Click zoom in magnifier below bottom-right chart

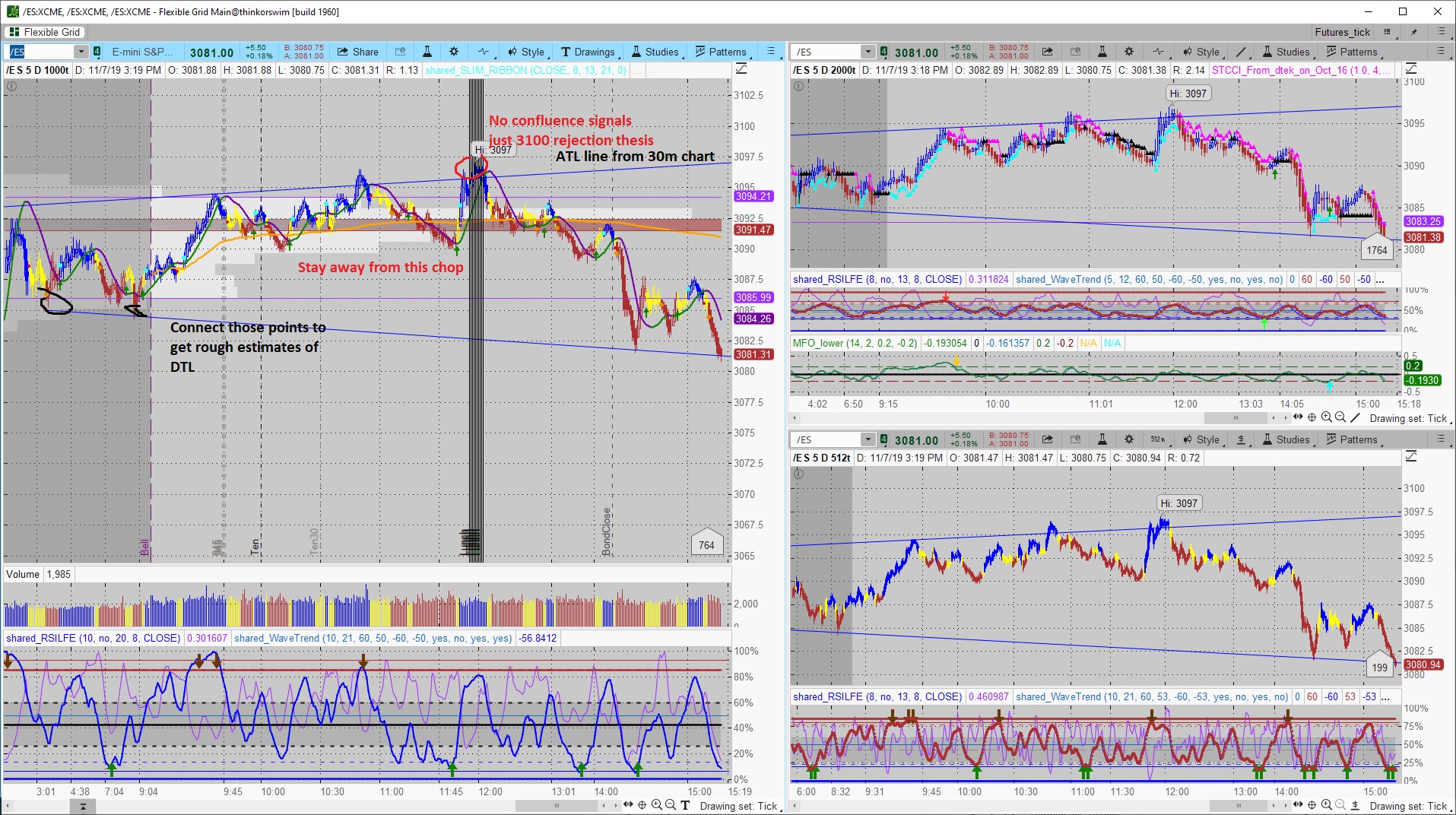[1326, 805]
